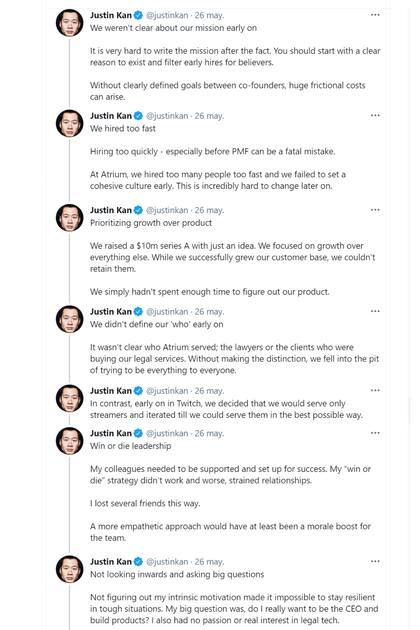Open more options on 'We hired too fast' tweet

(x=375, y=115)
